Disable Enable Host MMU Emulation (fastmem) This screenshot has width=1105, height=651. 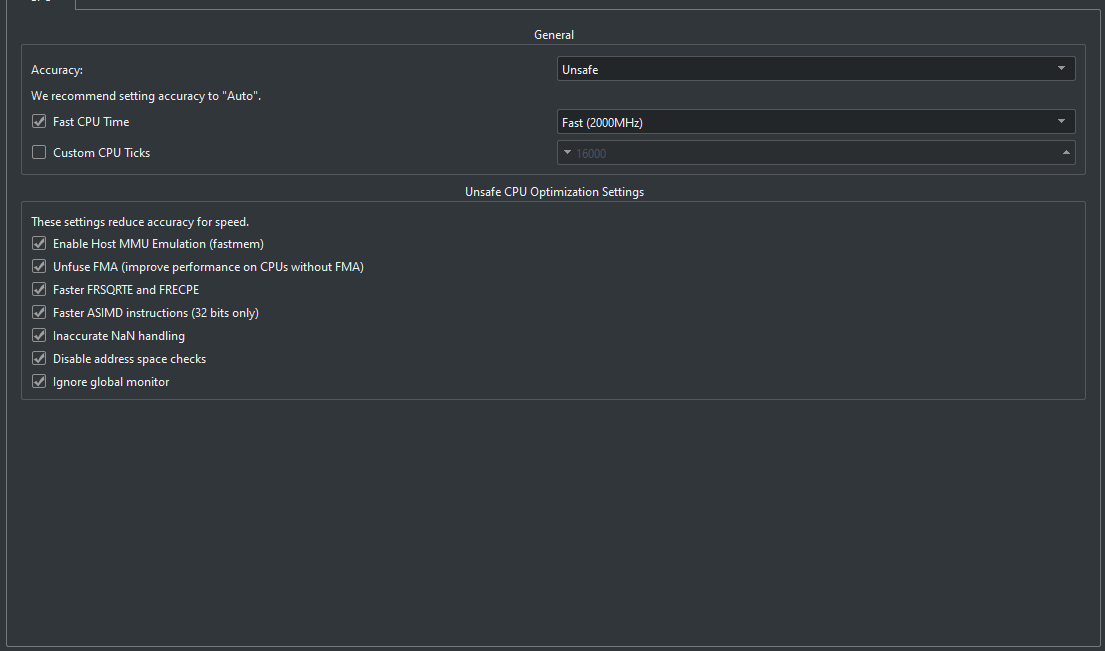coord(39,243)
